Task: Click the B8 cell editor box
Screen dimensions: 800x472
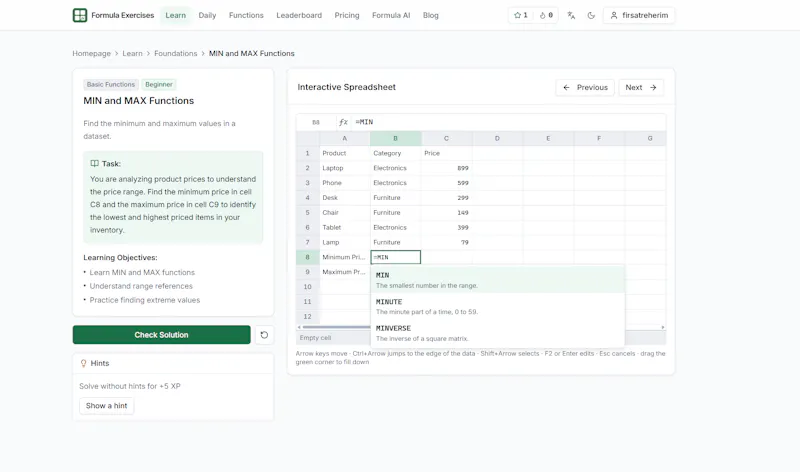Action: click(396, 257)
